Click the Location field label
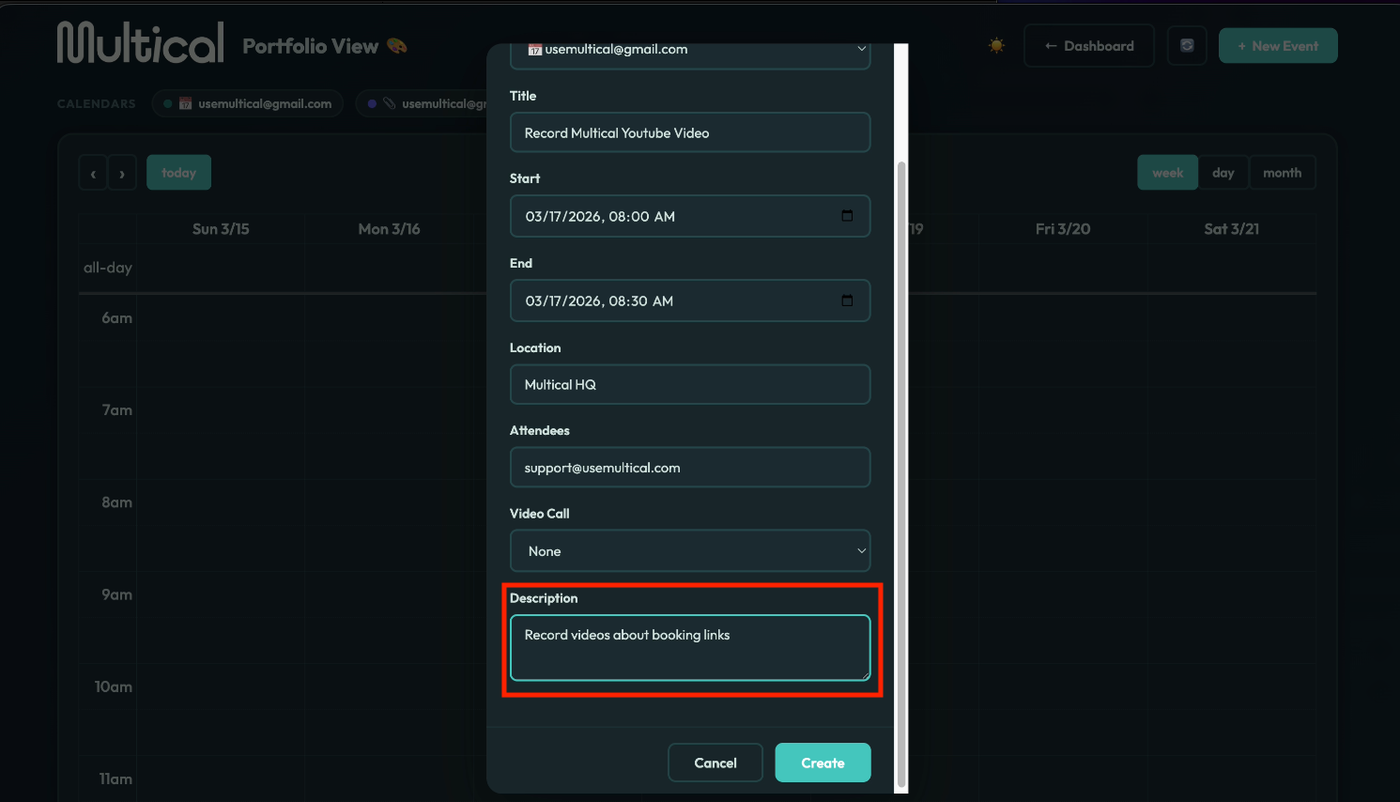This screenshot has height=802, width=1400. pos(535,348)
